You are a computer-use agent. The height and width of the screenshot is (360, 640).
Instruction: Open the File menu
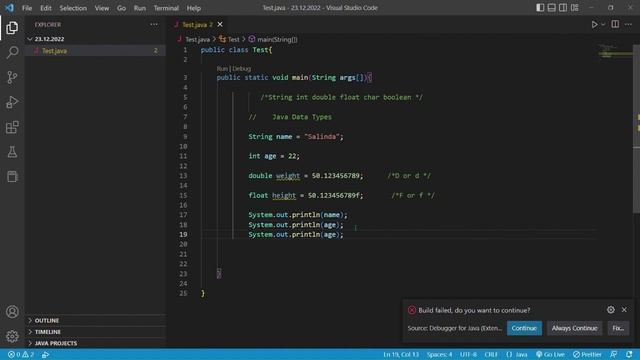pos(27,8)
